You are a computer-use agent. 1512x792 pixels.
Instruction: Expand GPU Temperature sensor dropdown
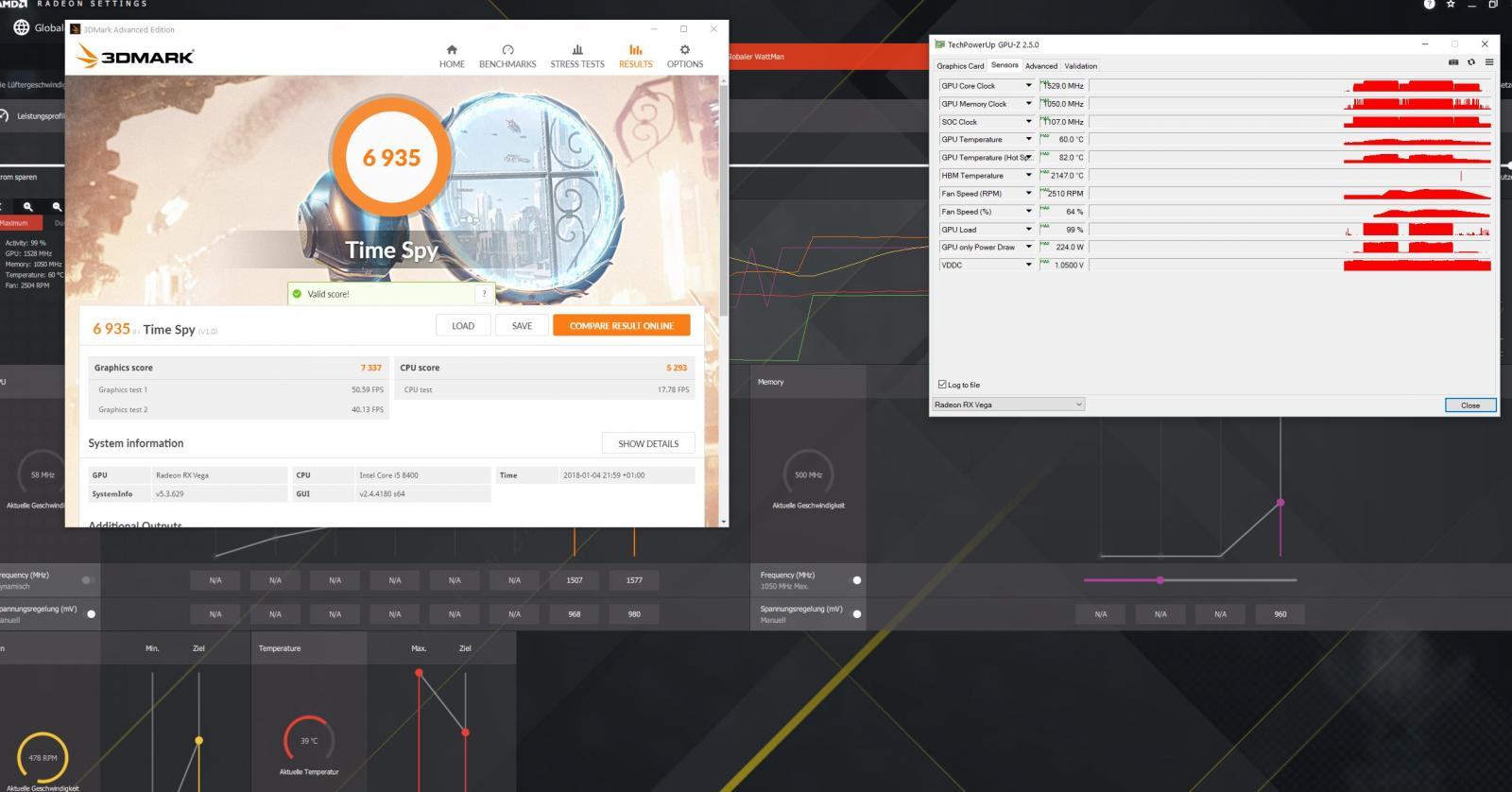pos(1029,139)
